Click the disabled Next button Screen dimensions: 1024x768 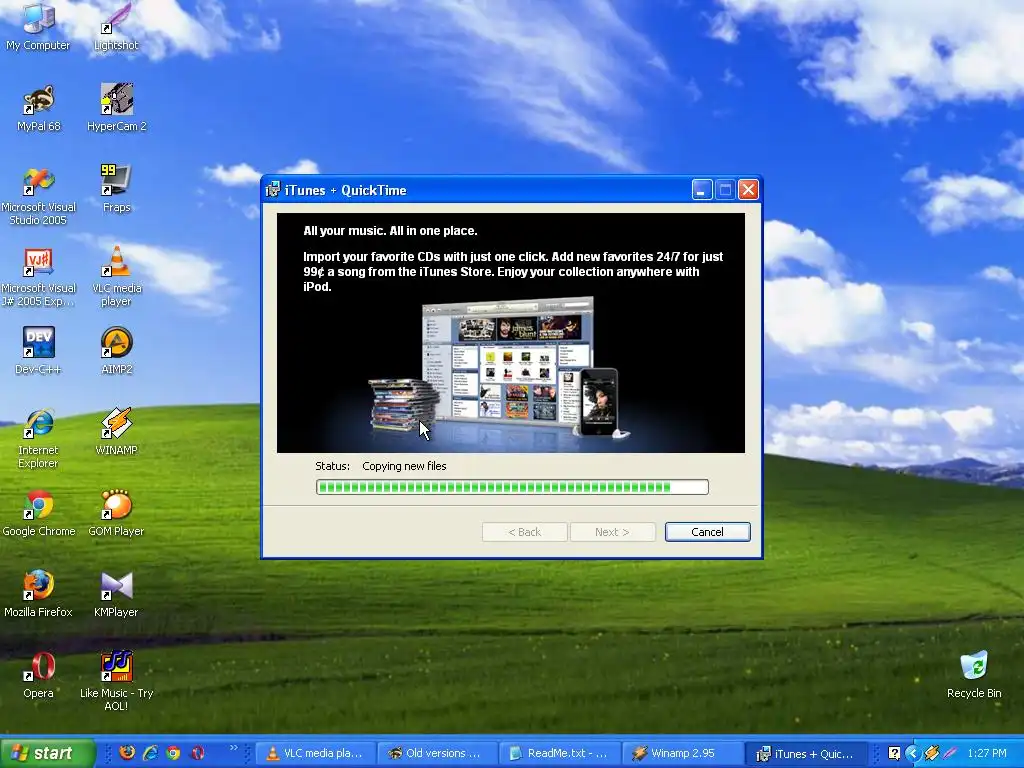(612, 532)
